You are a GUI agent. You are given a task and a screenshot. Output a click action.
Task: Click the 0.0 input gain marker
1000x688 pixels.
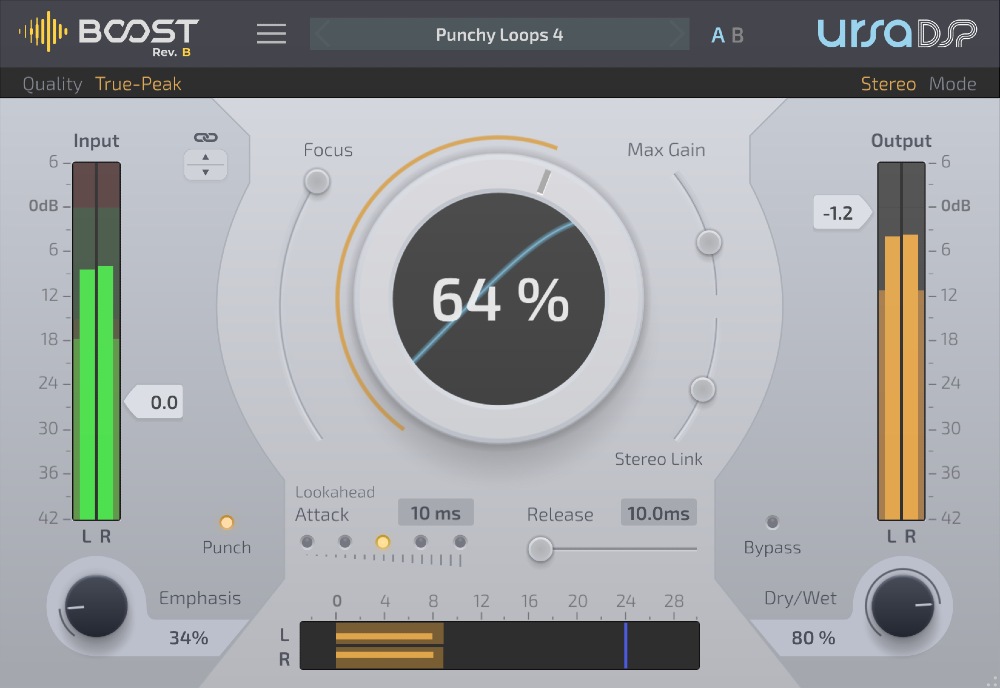tap(156, 402)
